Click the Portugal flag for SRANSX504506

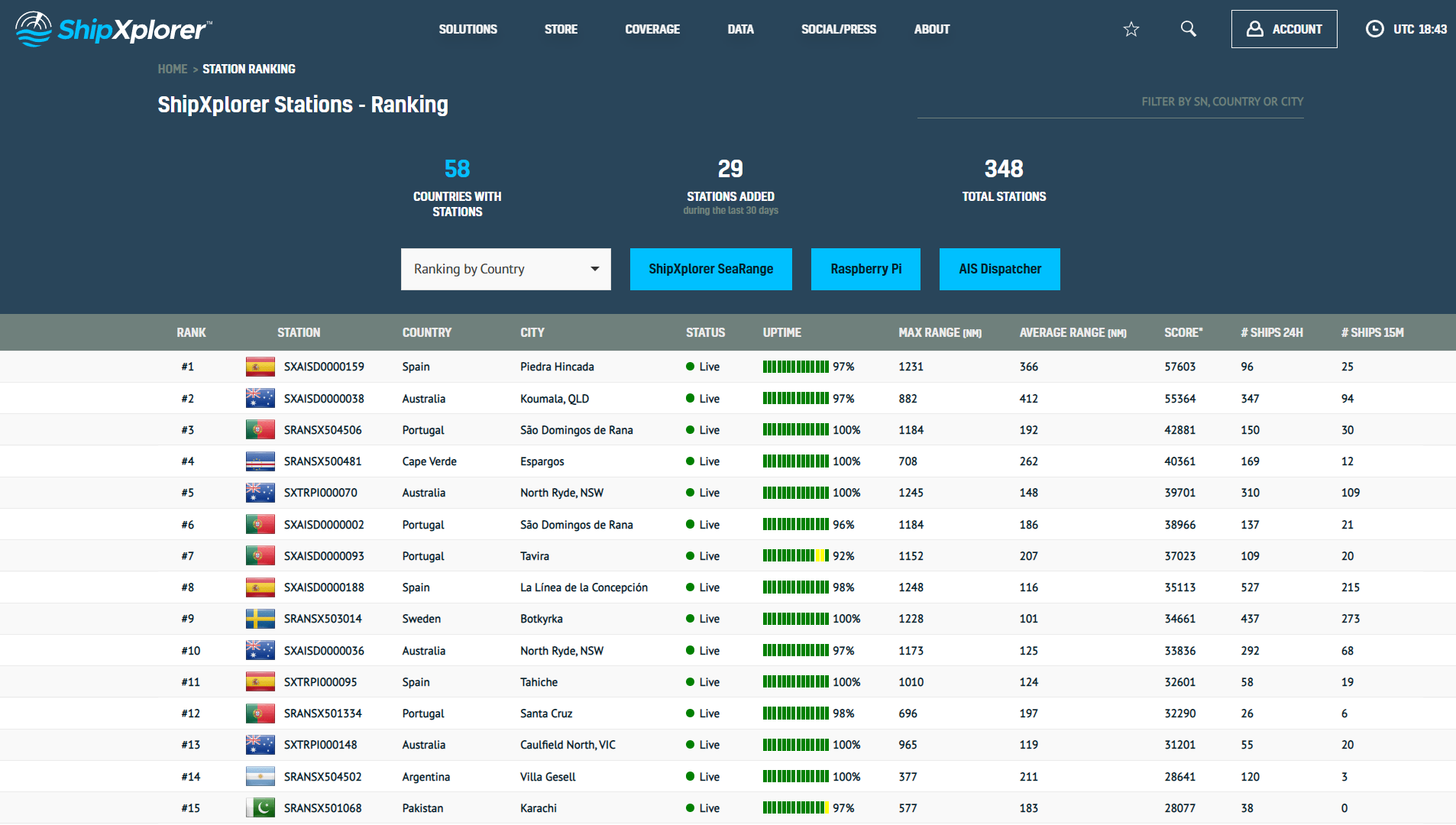pyautogui.click(x=260, y=430)
